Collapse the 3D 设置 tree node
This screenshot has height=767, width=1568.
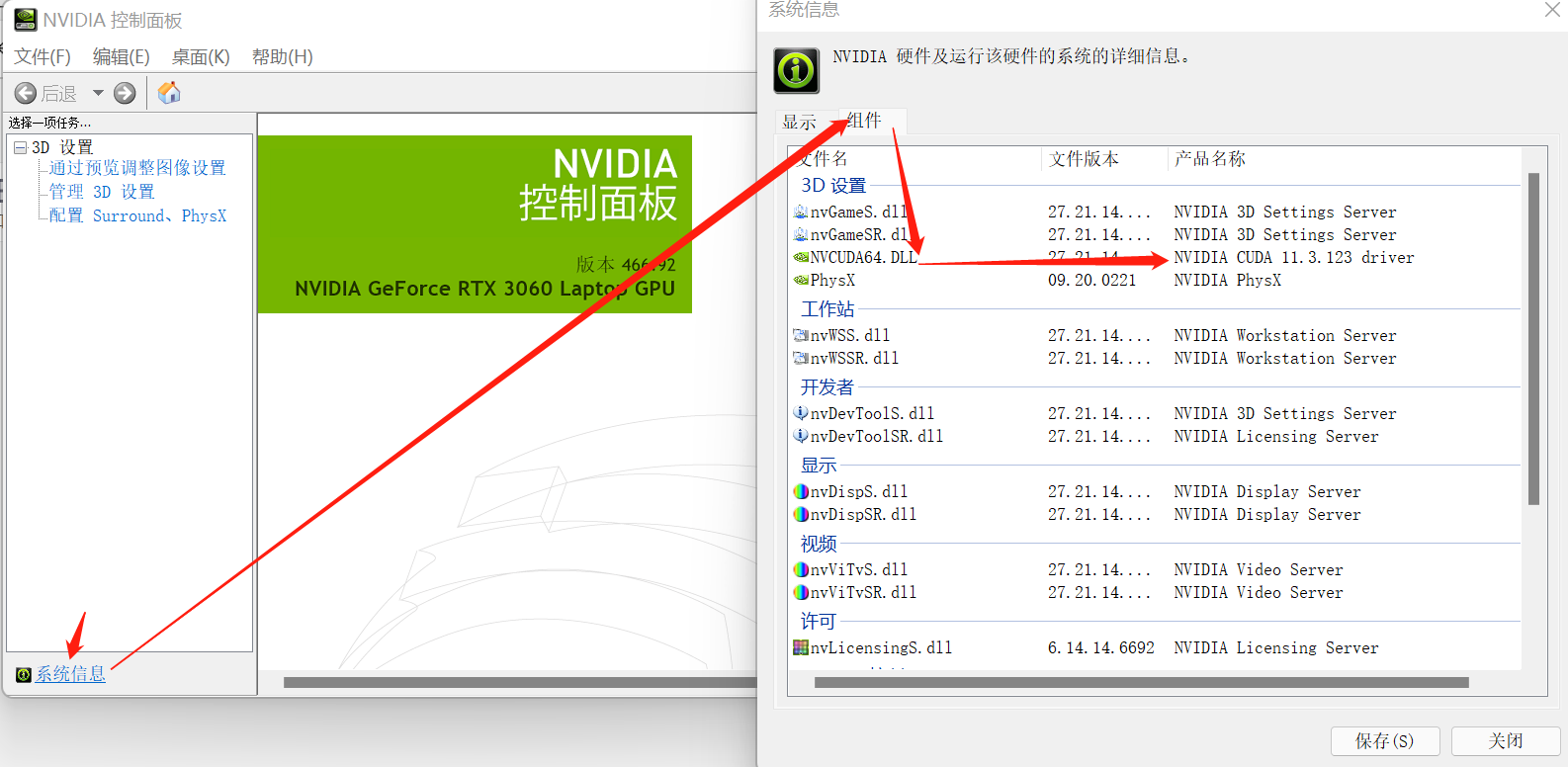[20, 147]
